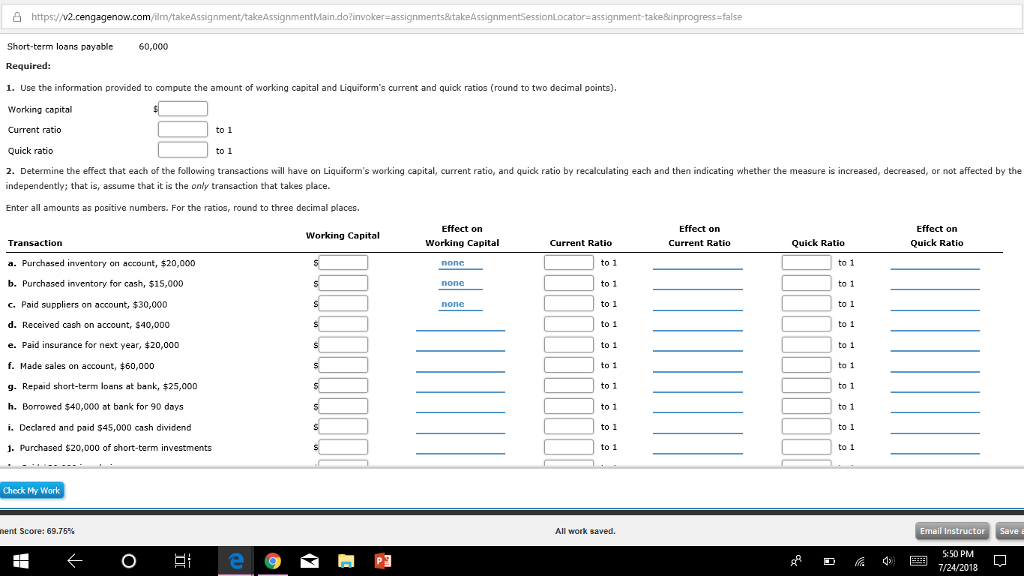Viewport: 1024px width, 576px height.
Task: Open Google Chrome from the taskbar
Action: pos(272,561)
